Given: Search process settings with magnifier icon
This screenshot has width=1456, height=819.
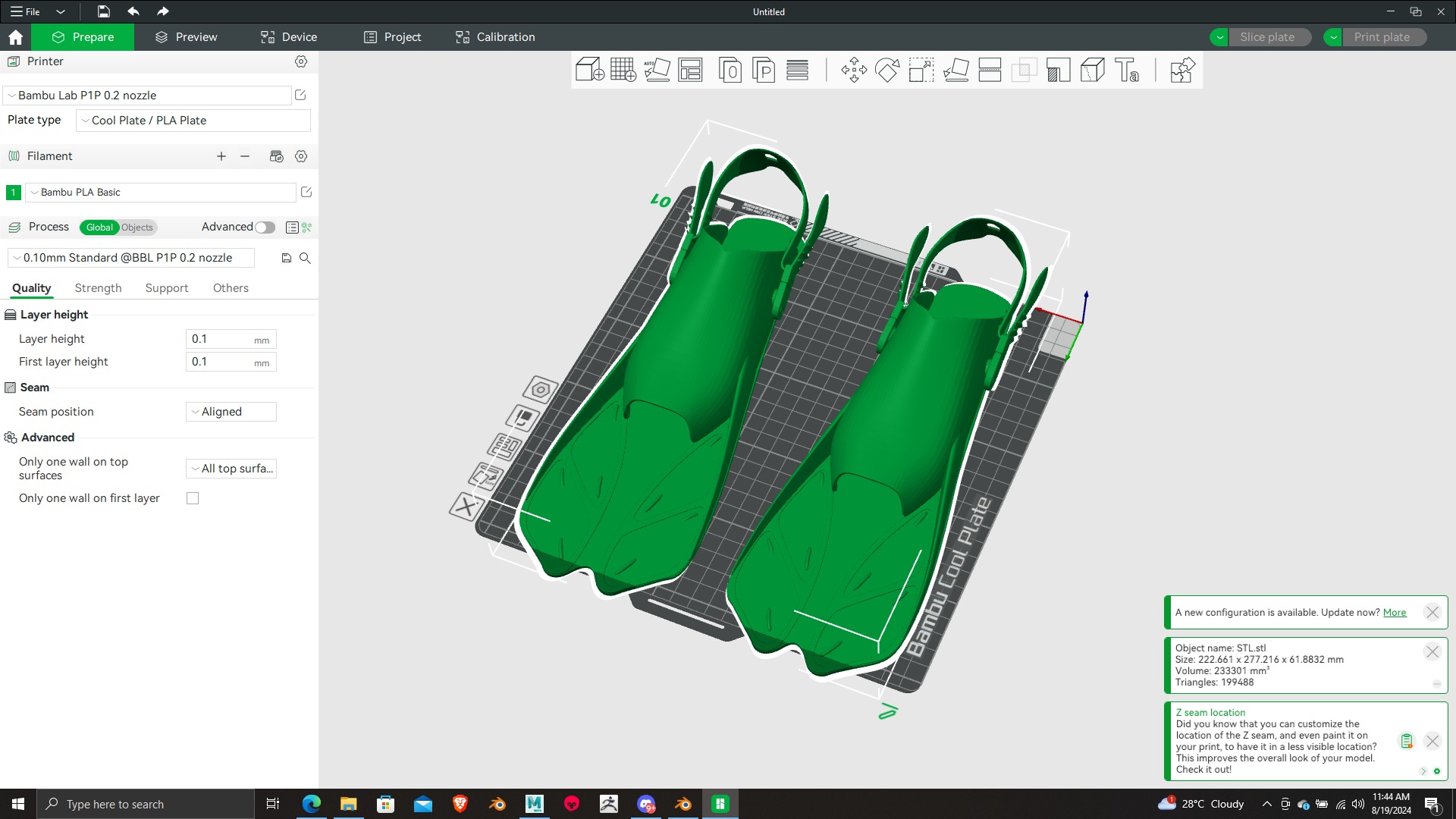Looking at the screenshot, I should coord(305,258).
